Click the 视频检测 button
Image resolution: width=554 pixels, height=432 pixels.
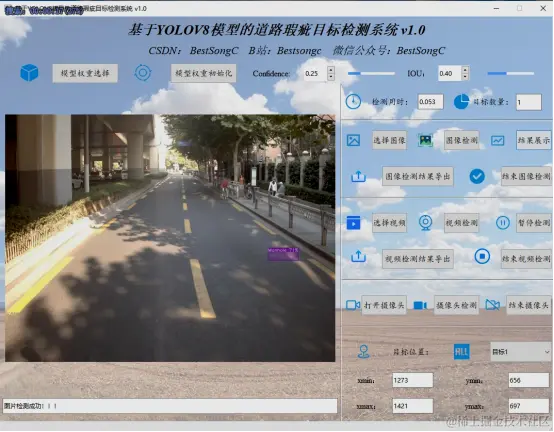coord(461,223)
